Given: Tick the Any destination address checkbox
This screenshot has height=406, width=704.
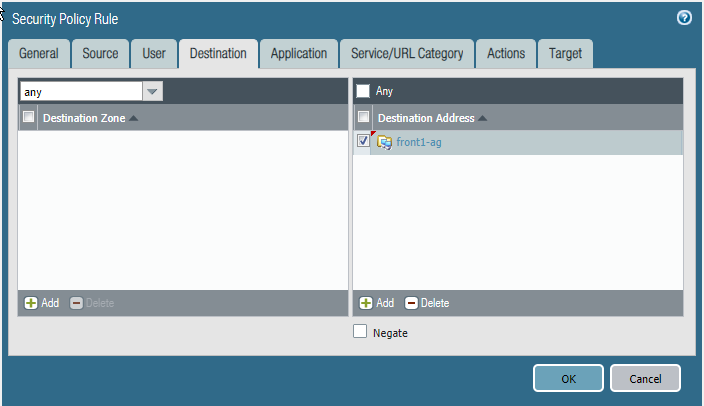Looking at the screenshot, I should [363, 91].
